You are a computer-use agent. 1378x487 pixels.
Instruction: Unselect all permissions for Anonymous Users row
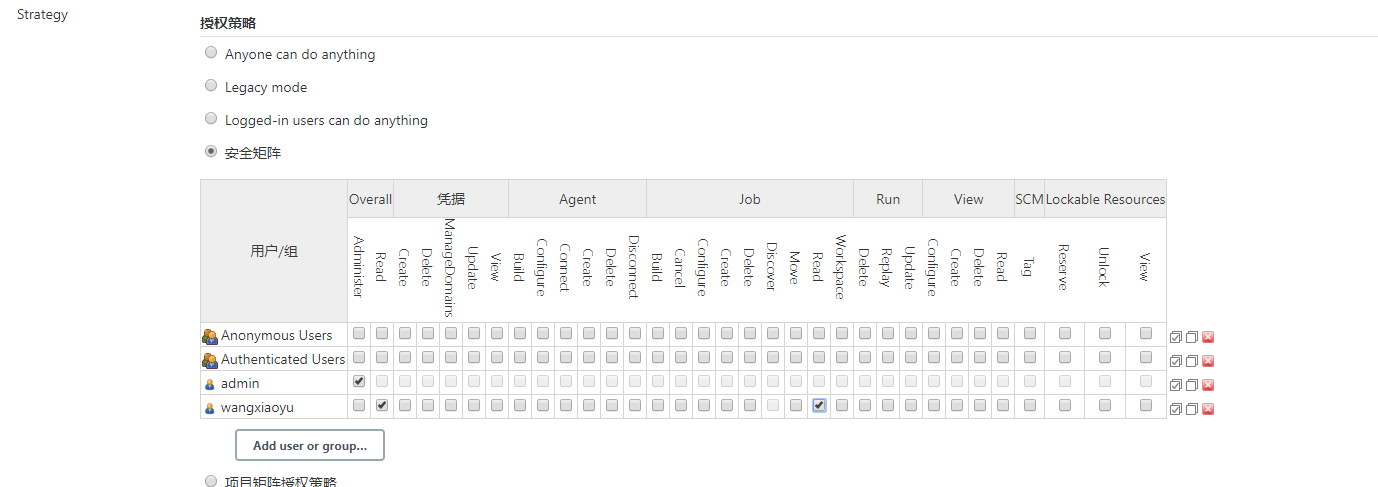click(x=1192, y=337)
